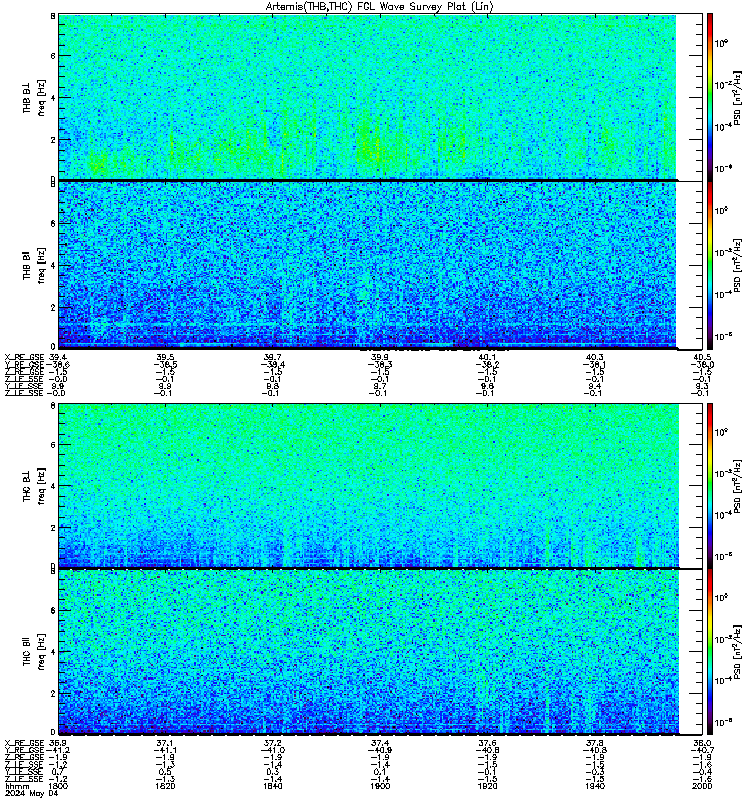Viewport: 750px width, 800px height.
Task: Click the 1800 time tick label
Action: [58, 786]
